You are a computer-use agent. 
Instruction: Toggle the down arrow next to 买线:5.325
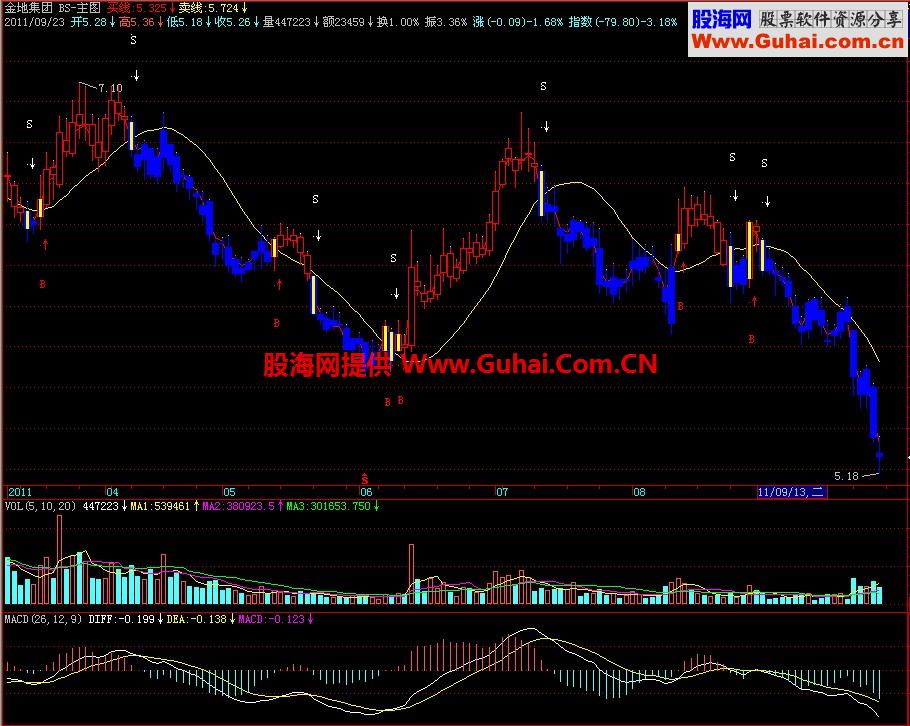(x=174, y=9)
